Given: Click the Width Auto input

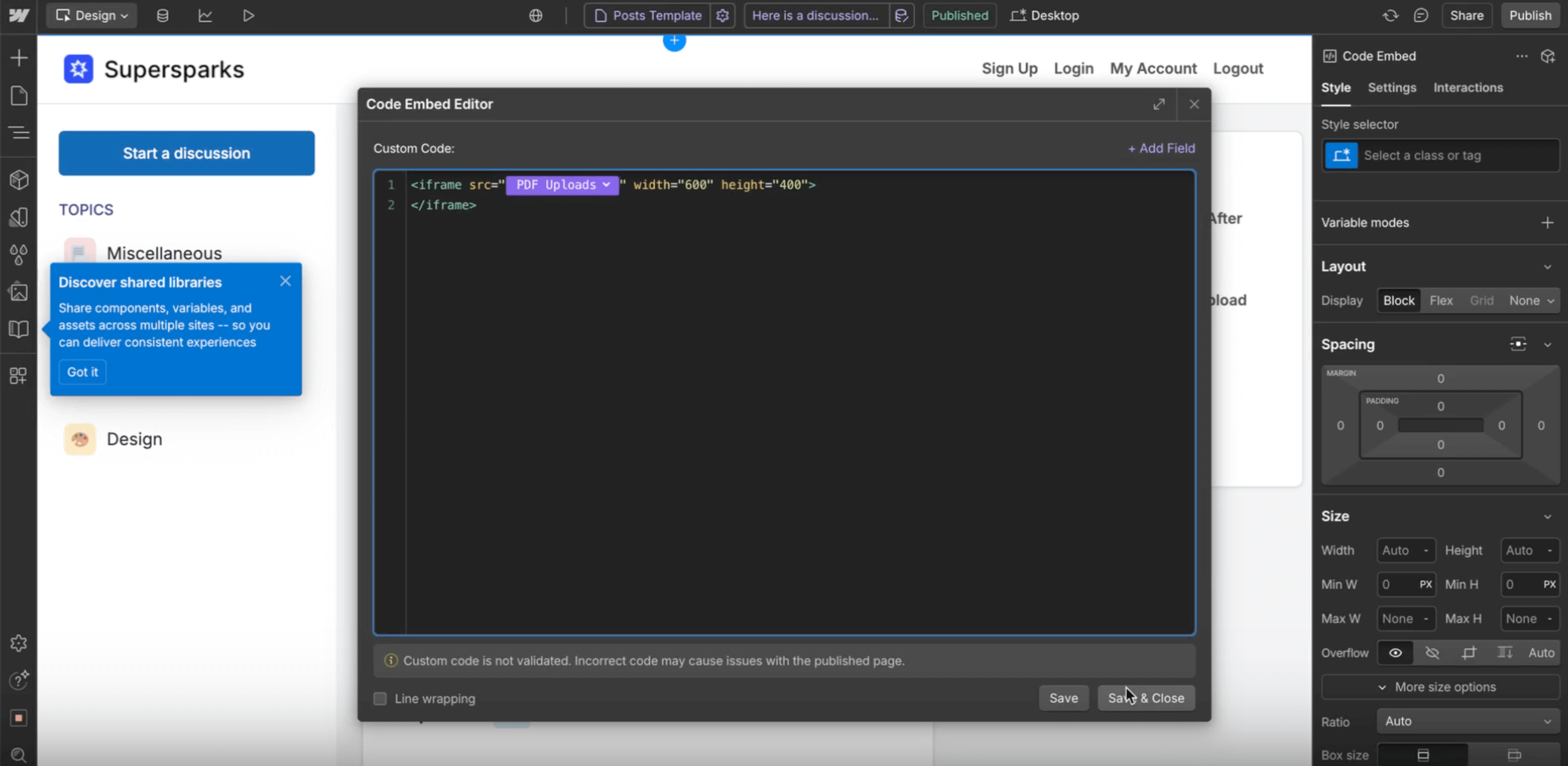Looking at the screenshot, I should [1406, 550].
